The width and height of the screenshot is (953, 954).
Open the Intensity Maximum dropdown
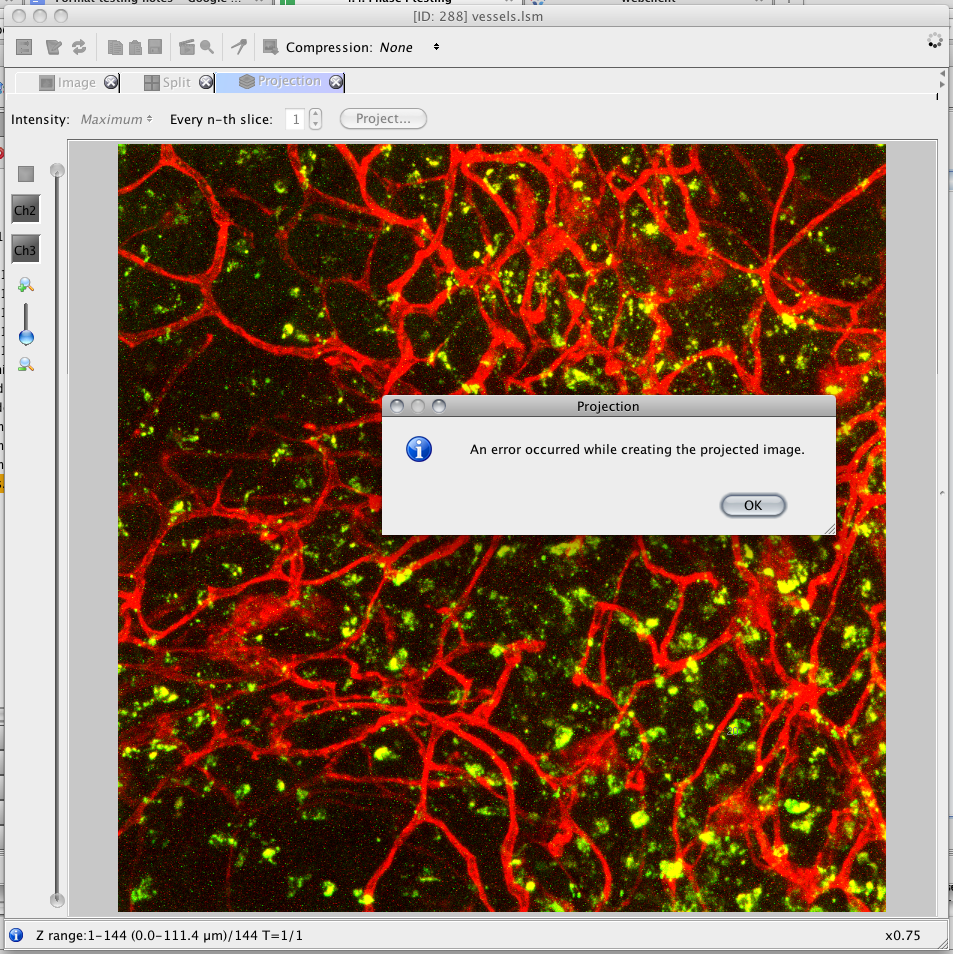116,119
